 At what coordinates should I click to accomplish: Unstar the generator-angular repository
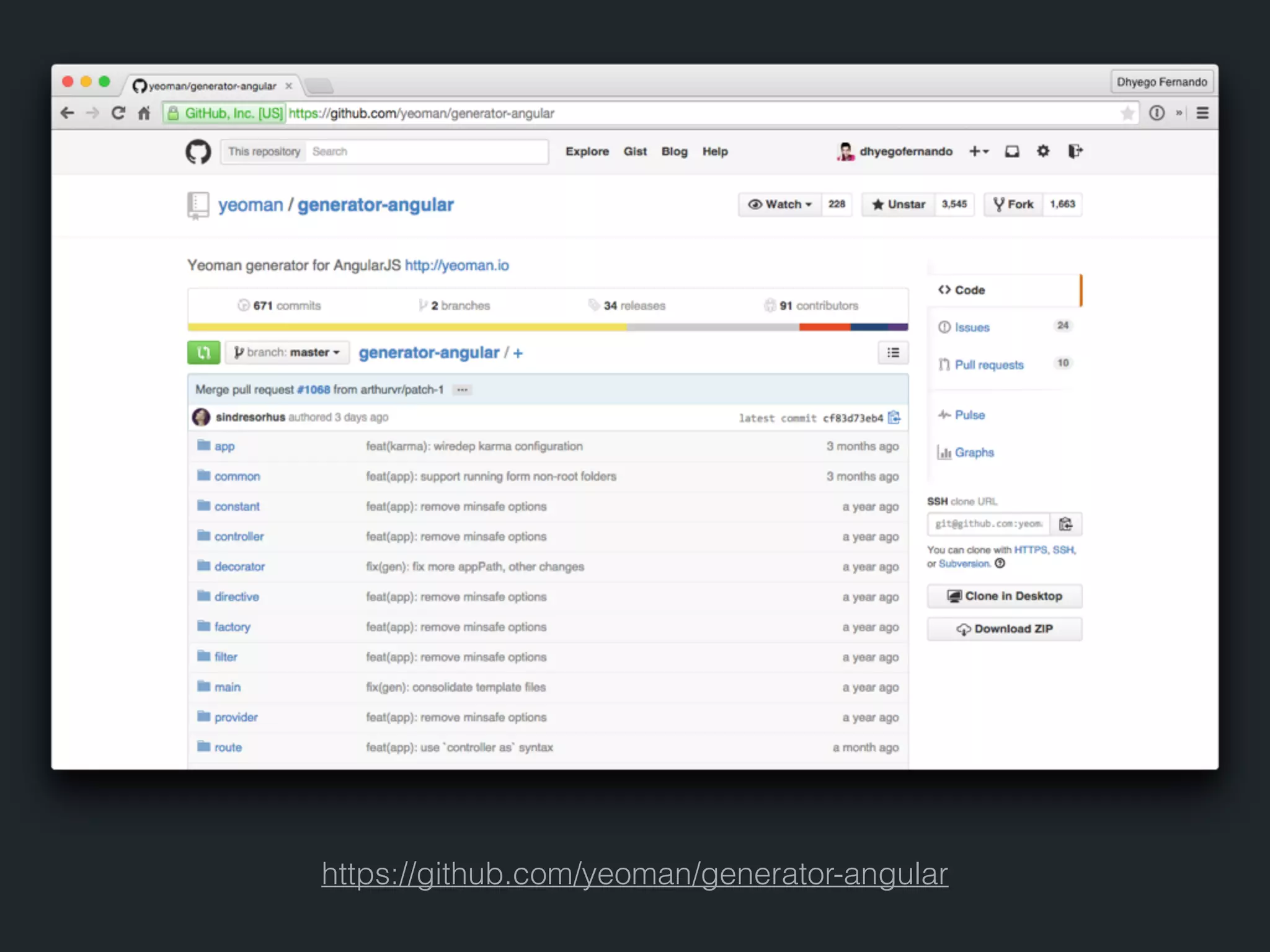click(899, 205)
